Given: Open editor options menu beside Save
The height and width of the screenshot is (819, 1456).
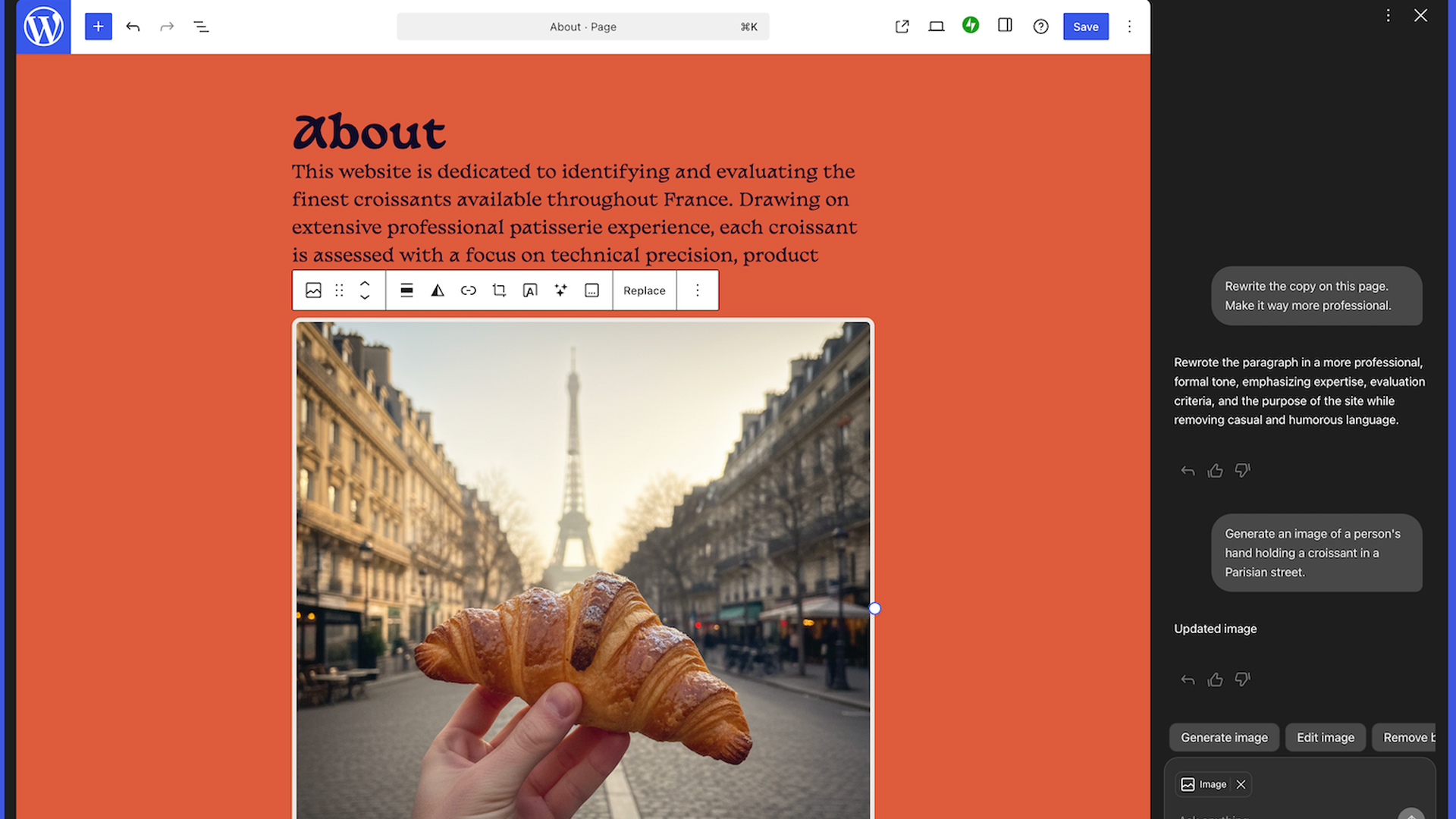Looking at the screenshot, I should (1129, 27).
